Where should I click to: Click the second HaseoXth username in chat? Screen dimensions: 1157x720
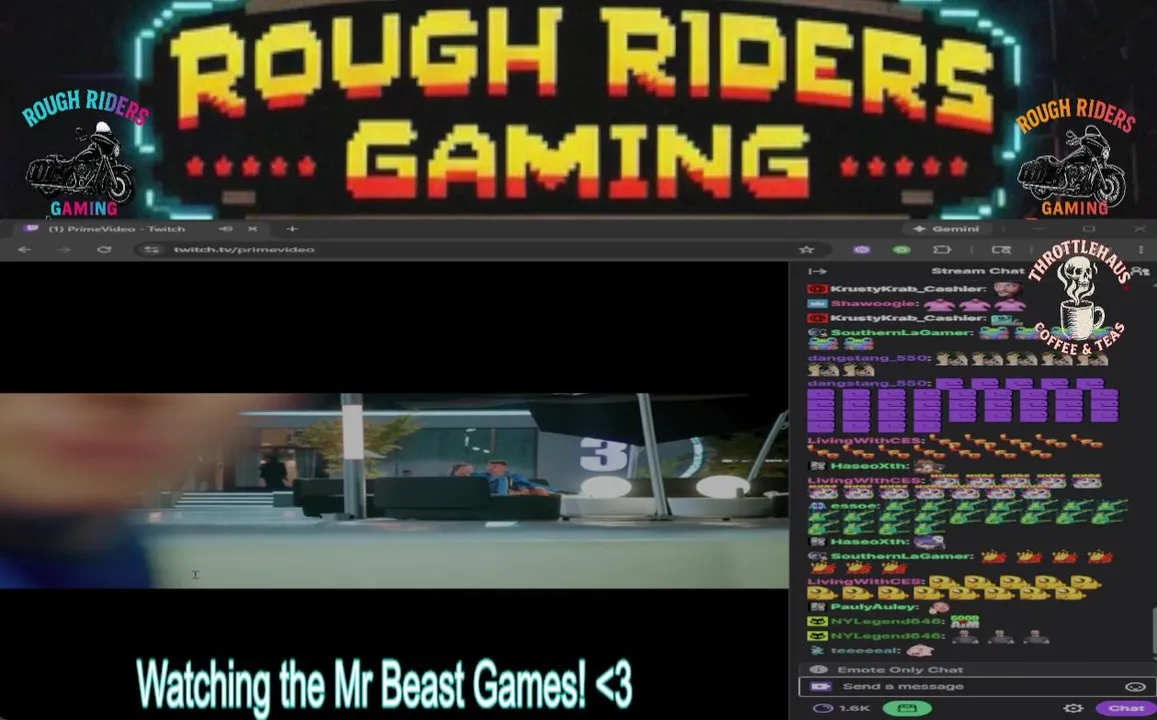[869, 541]
